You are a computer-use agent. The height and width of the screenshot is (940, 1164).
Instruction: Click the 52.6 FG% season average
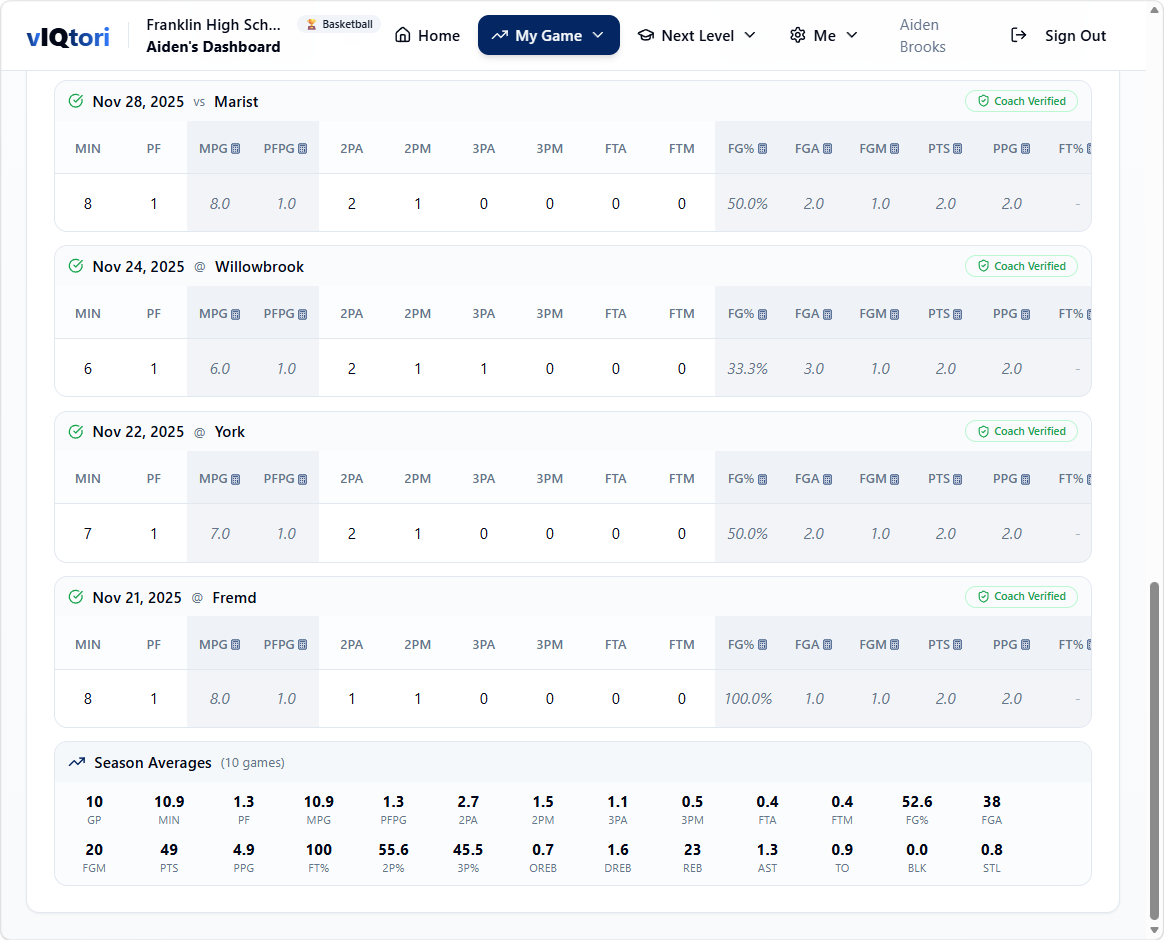[x=917, y=802]
